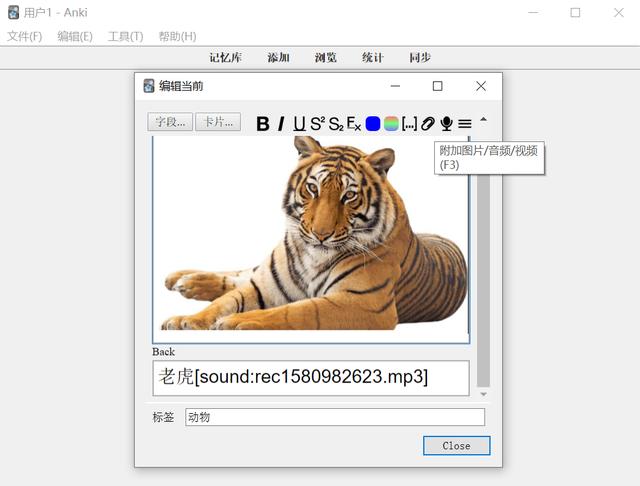Click 同步 in Anki main toolbar

[420, 58]
